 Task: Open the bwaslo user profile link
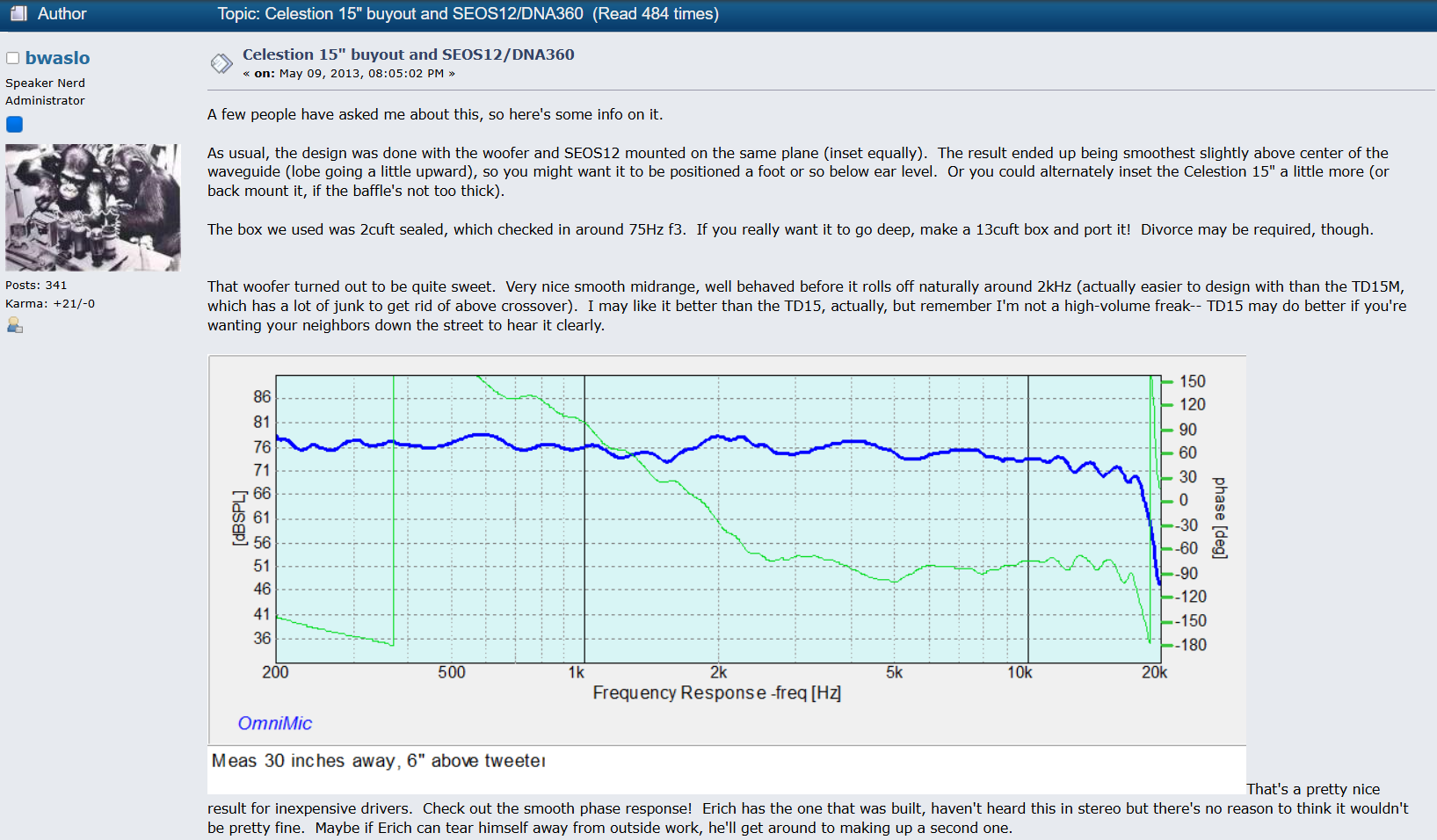[57, 58]
